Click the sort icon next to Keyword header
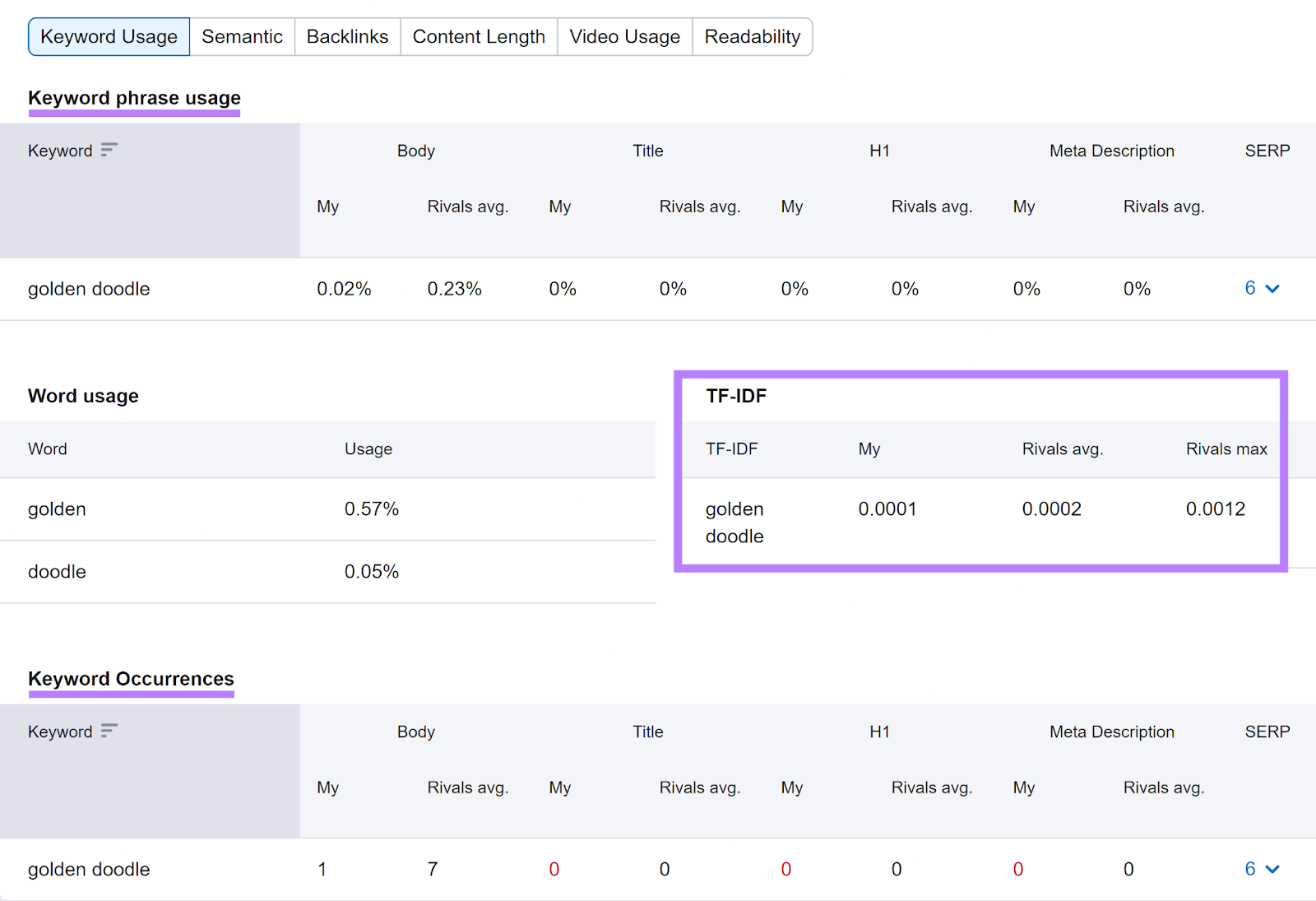This screenshot has height=901, width=1316. (109, 150)
